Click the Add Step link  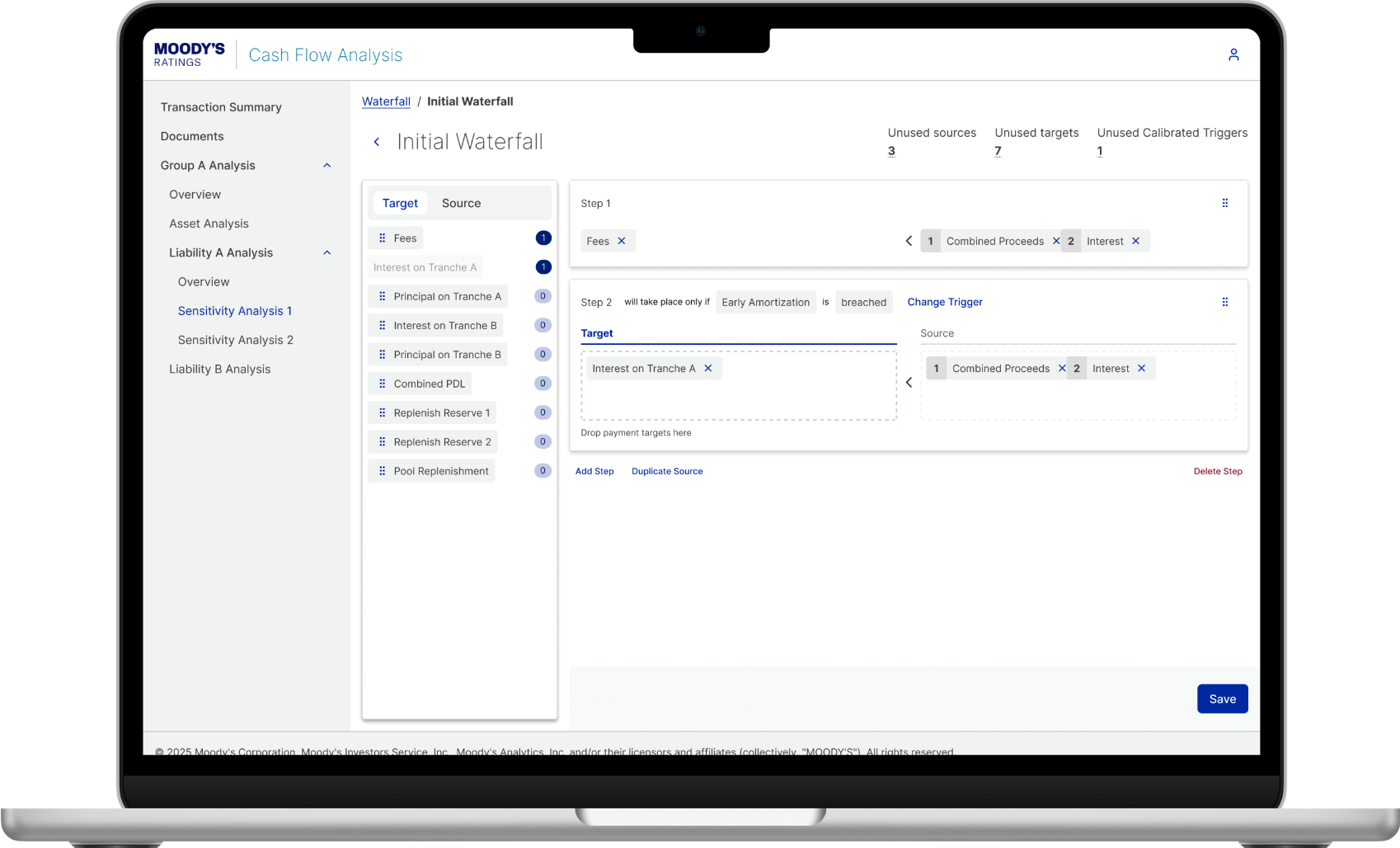click(594, 471)
